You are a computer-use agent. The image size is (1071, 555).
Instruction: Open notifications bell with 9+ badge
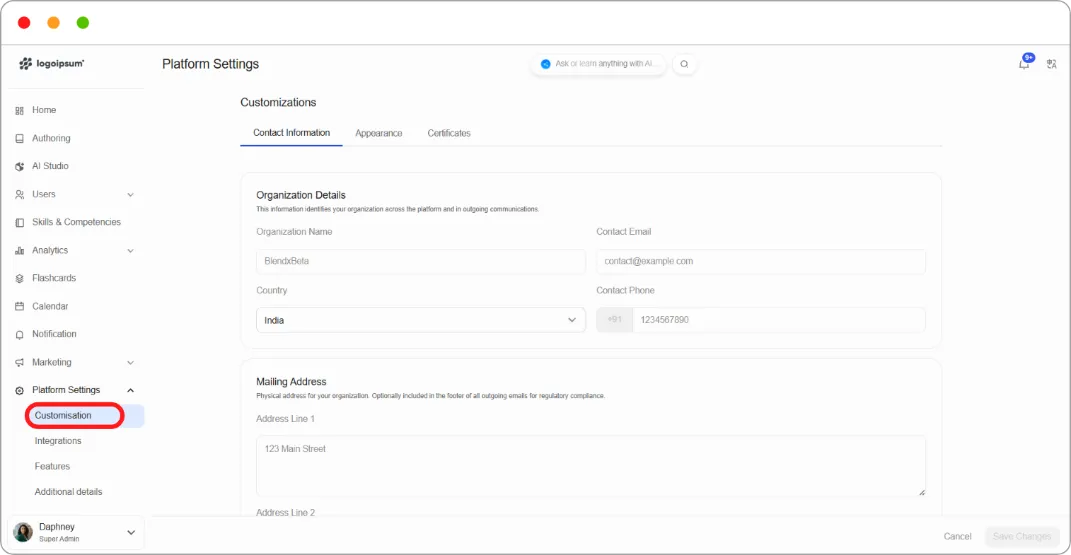[x=1025, y=62]
